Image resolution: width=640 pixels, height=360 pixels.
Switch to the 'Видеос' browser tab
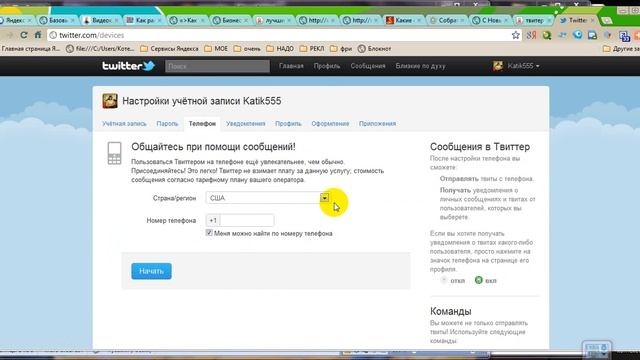coord(99,20)
